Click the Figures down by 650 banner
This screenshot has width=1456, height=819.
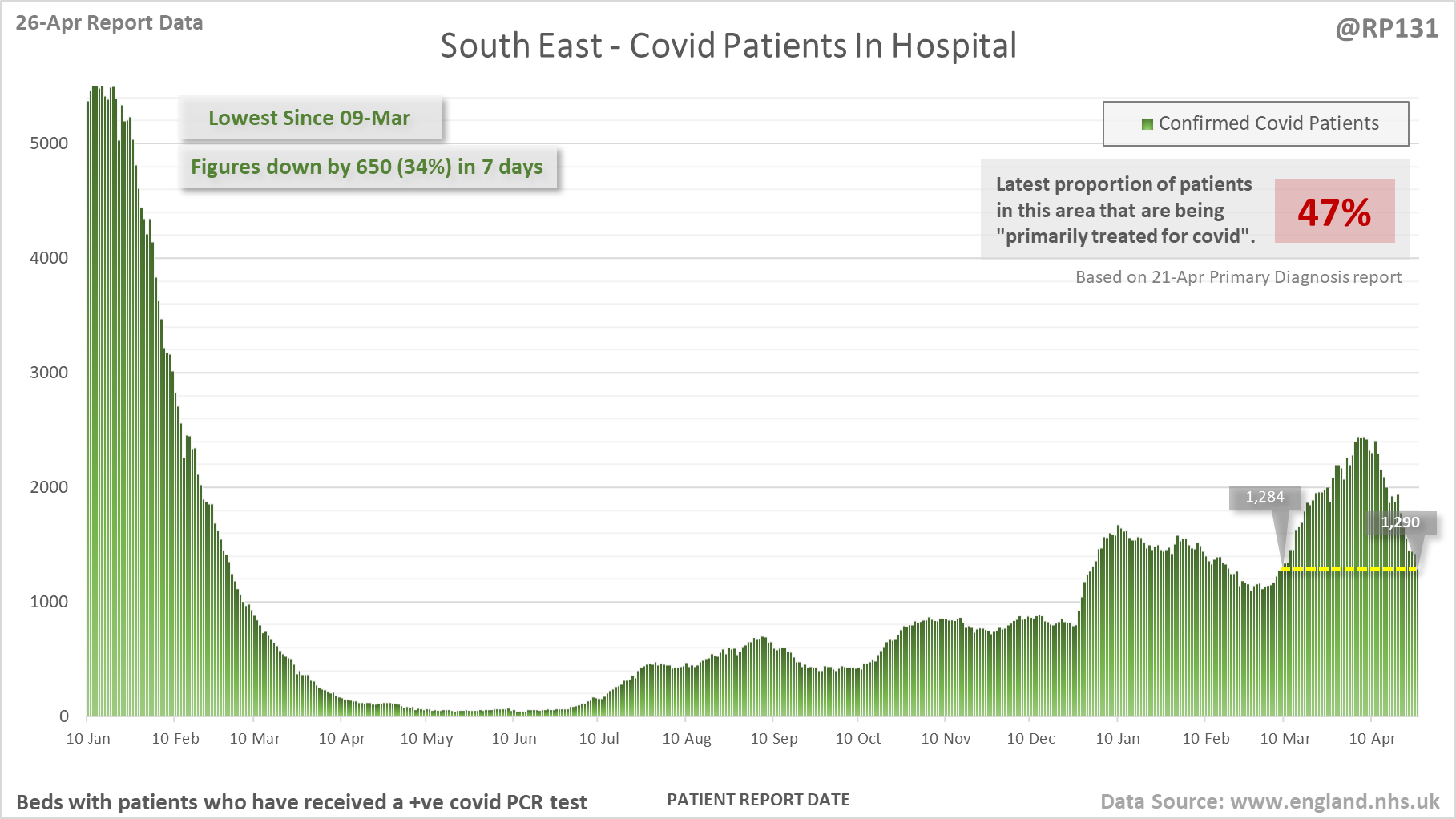(x=367, y=167)
